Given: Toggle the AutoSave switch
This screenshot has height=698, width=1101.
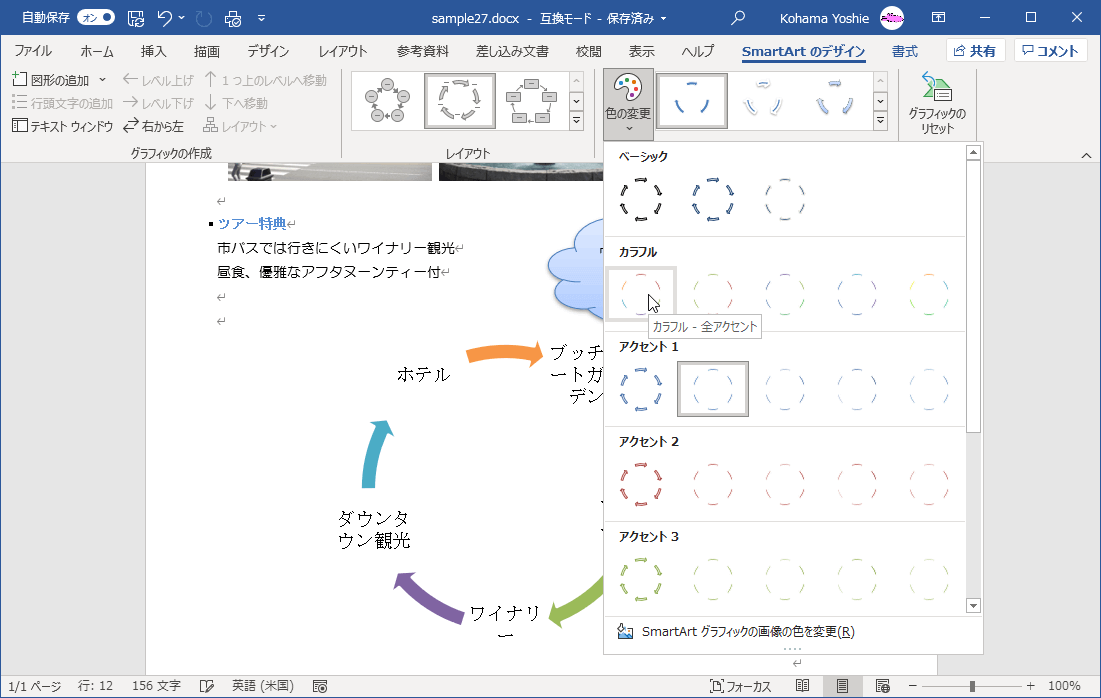Looking at the screenshot, I should click(x=96, y=18).
